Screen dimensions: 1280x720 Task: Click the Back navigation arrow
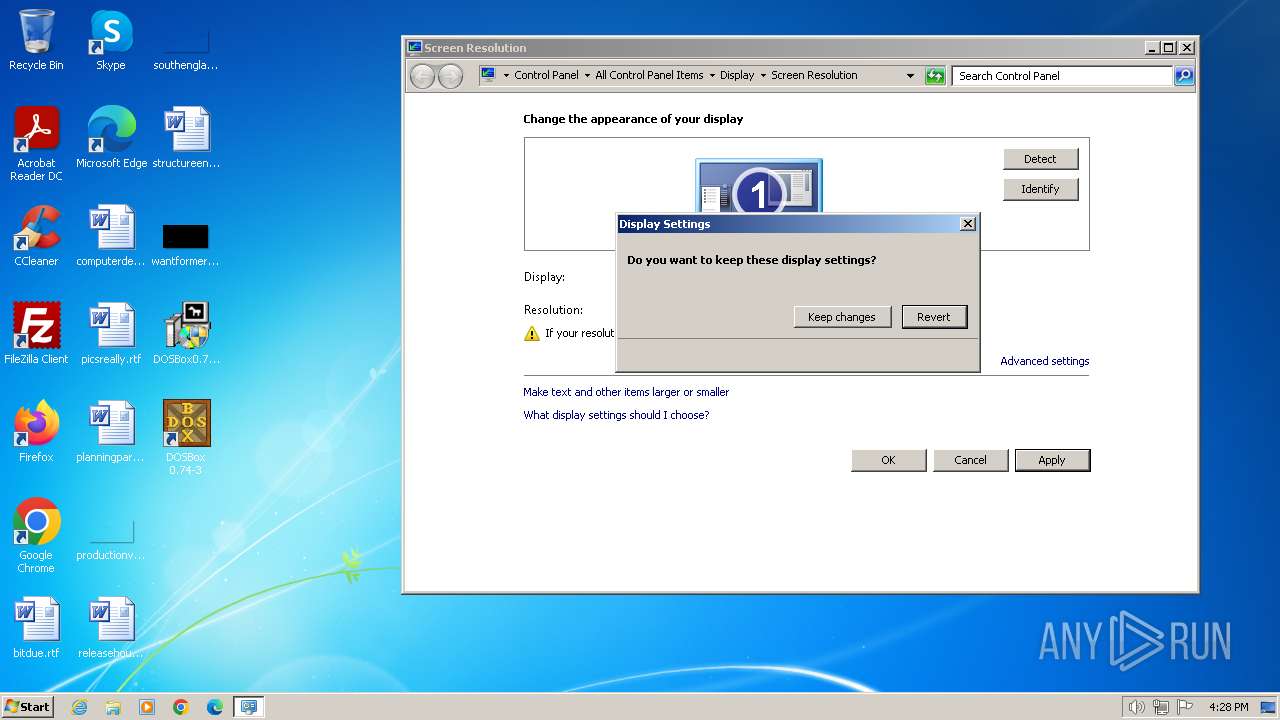[423, 76]
